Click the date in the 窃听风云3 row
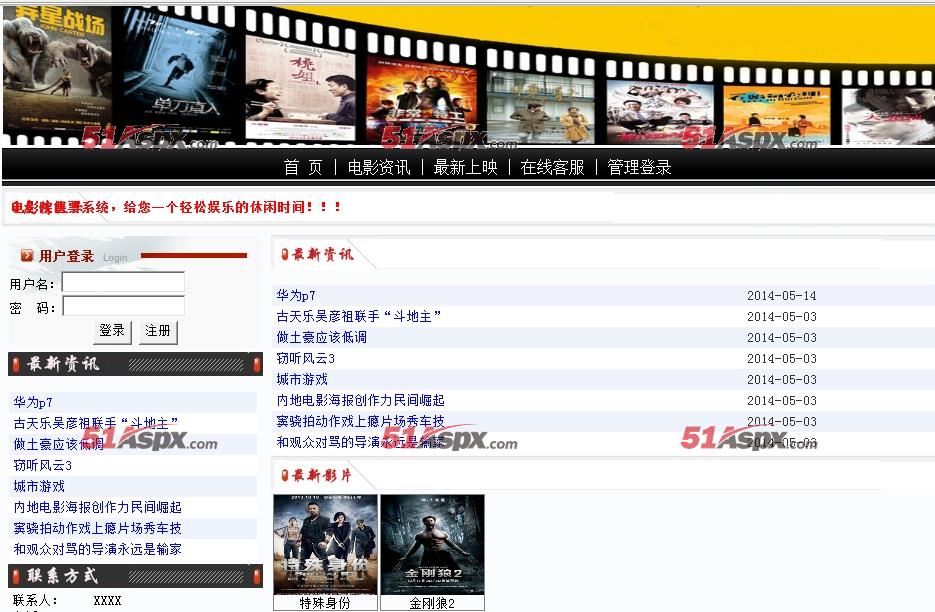This screenshot has width=935, height=612. tap(782, 358)
